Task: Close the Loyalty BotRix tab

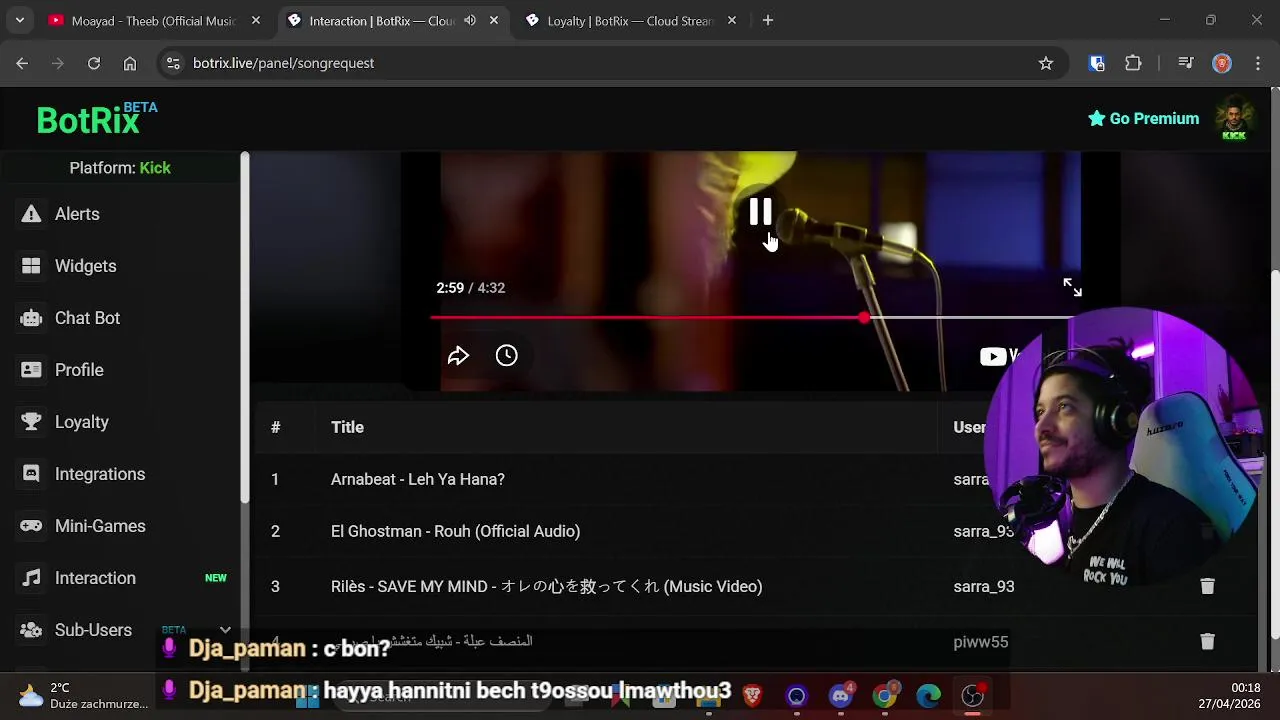Action: pyautogui.click(x=732, y=20)
